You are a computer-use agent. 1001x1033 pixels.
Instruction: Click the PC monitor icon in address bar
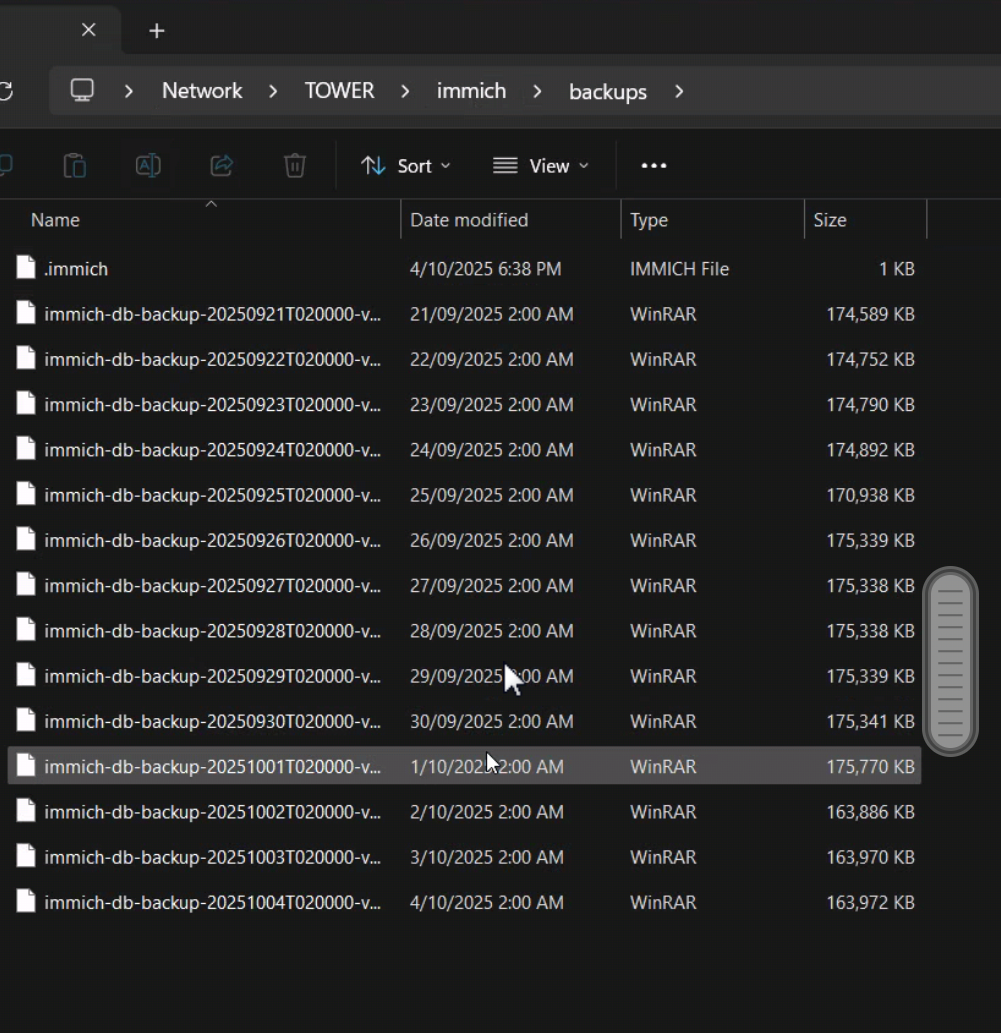click(82, 91)
